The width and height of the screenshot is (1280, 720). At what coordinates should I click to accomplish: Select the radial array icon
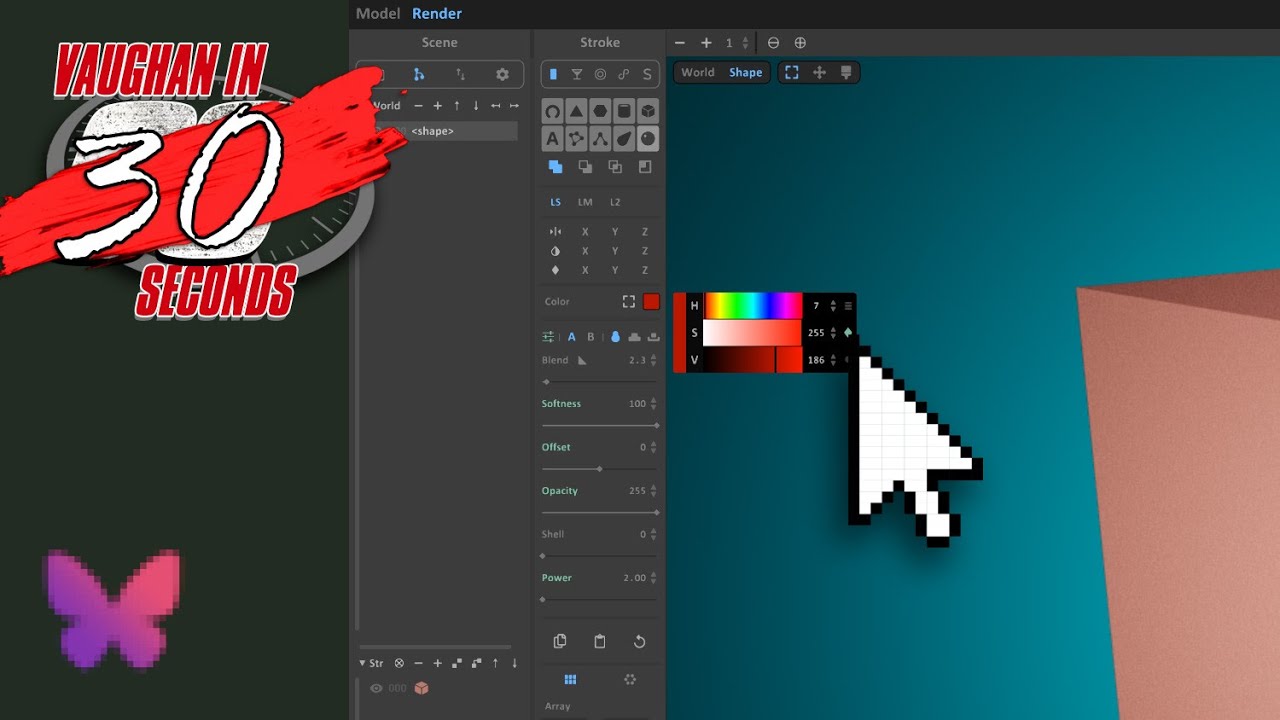coord(630,680)
